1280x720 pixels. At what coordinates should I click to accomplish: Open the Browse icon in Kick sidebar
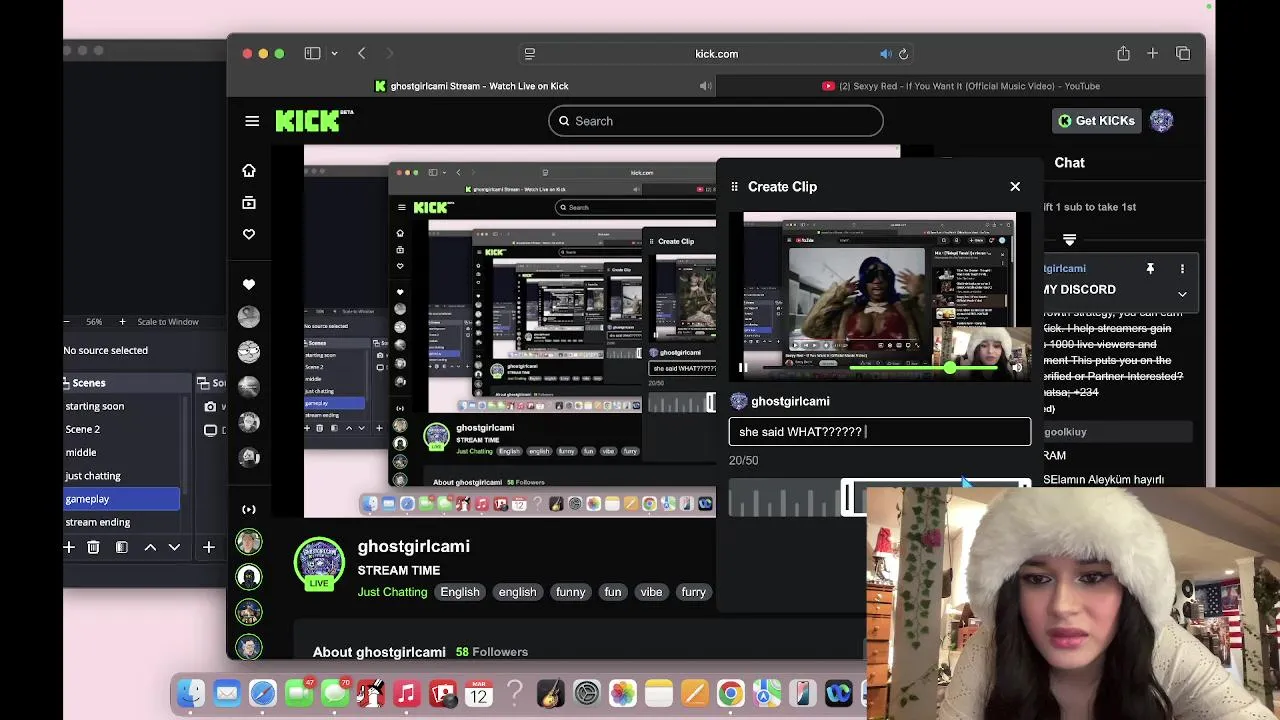coord(249,203)
